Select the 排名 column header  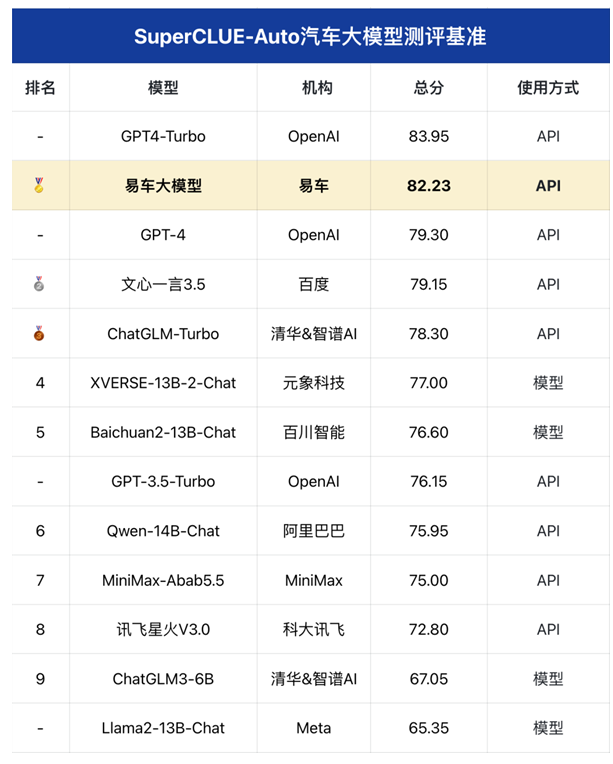point(40,88)
